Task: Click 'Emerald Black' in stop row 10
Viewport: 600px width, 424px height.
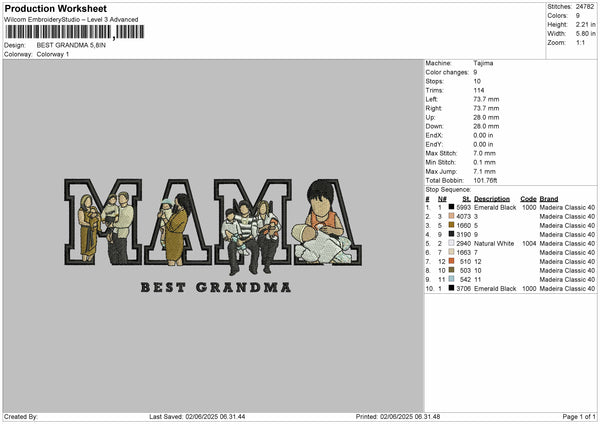Action: pyautogui.click(x=495, y=289)
